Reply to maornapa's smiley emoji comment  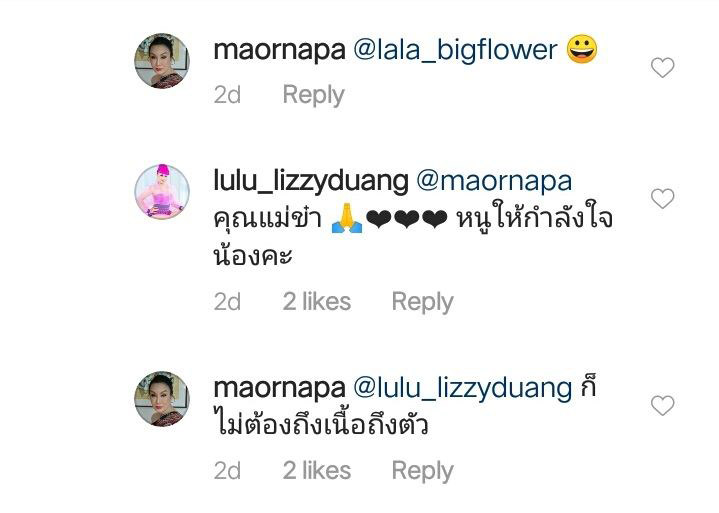(314, 95)
